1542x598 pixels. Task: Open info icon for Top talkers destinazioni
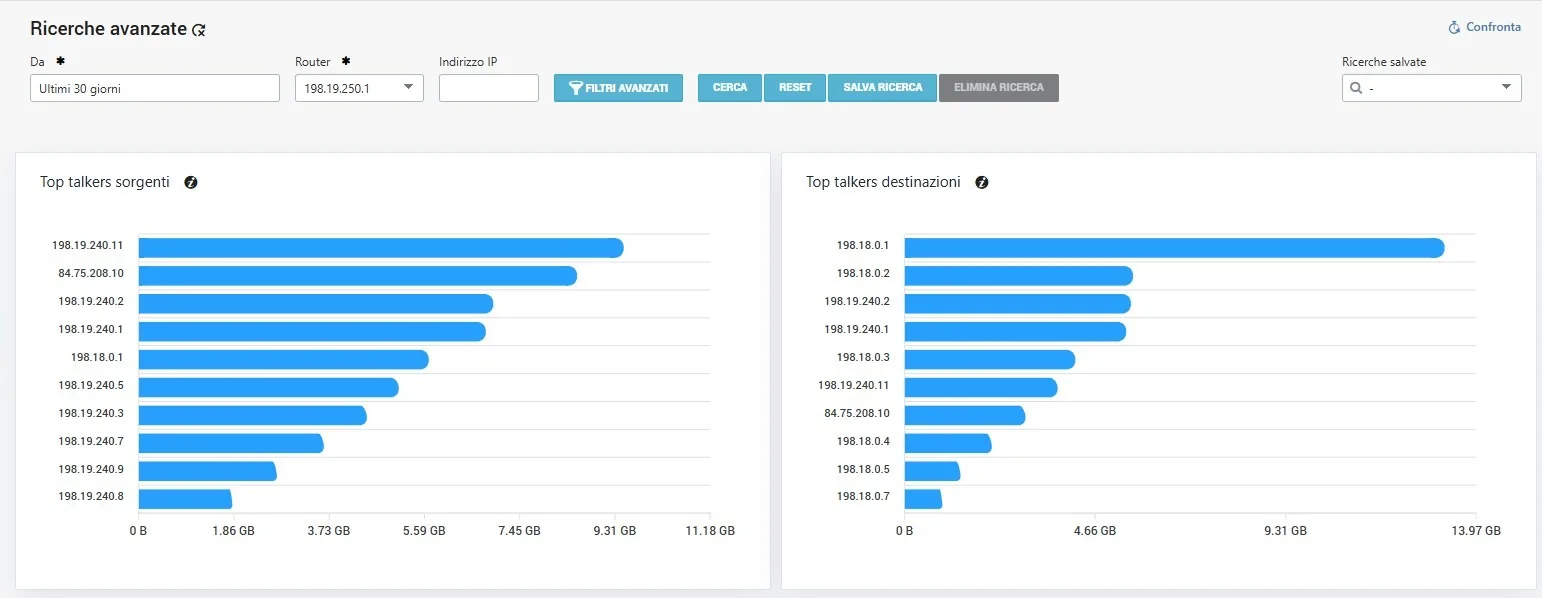coord(982,182)
